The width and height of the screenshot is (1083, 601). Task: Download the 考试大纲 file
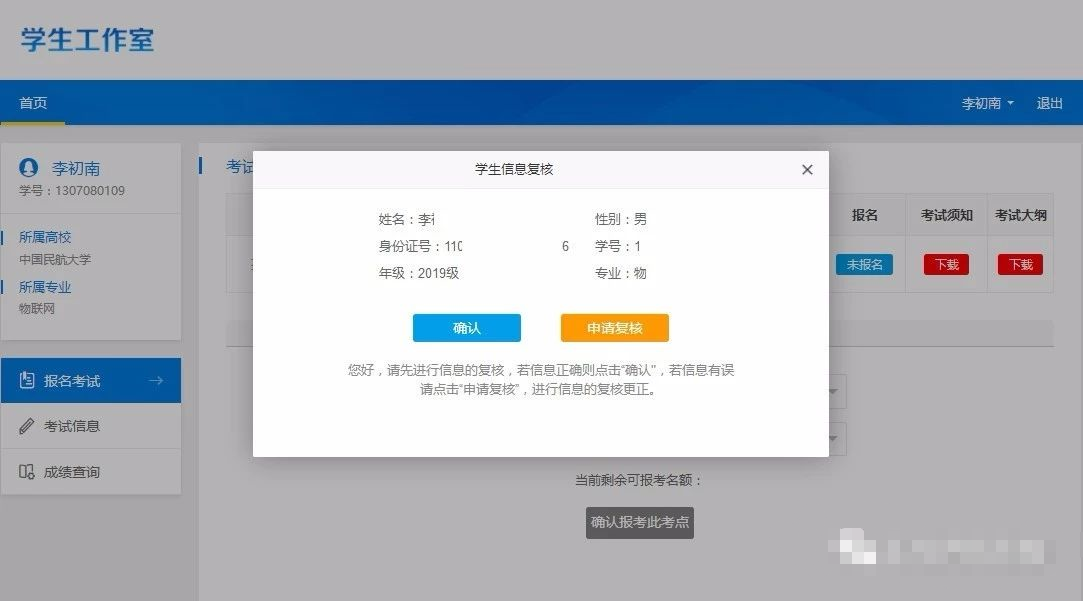1020,265
